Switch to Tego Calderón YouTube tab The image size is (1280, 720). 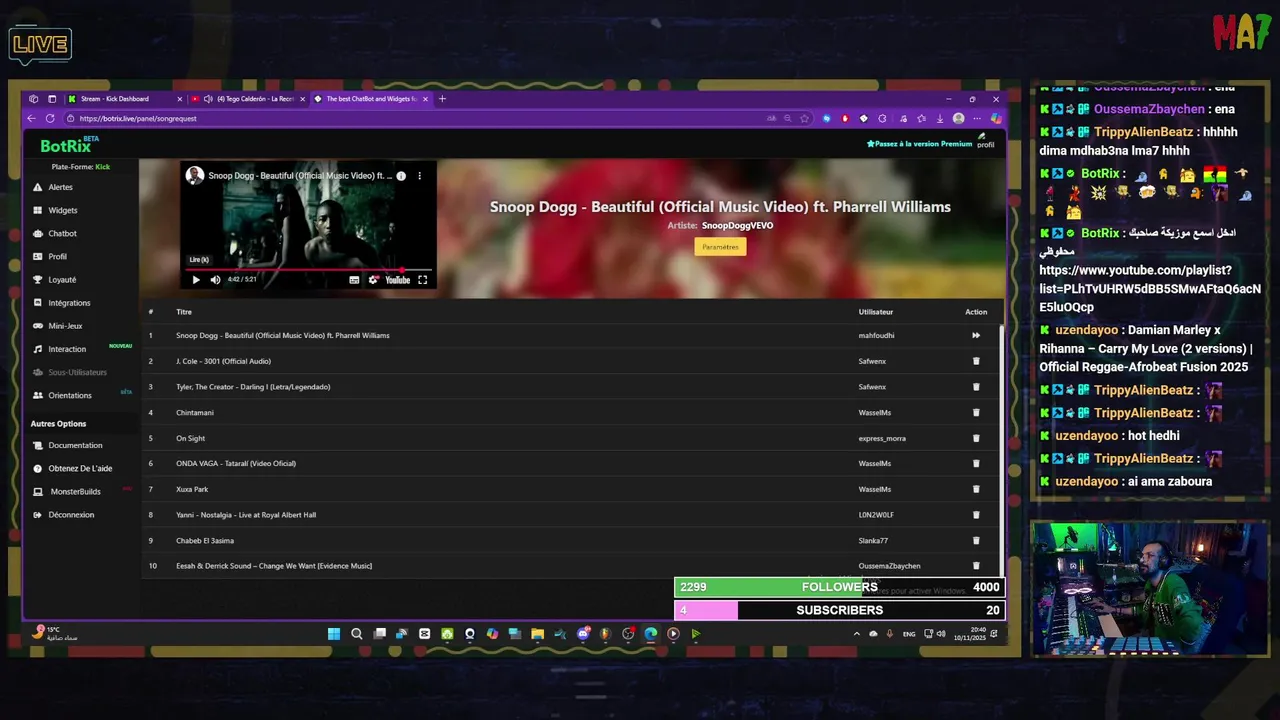click(249, 99)
